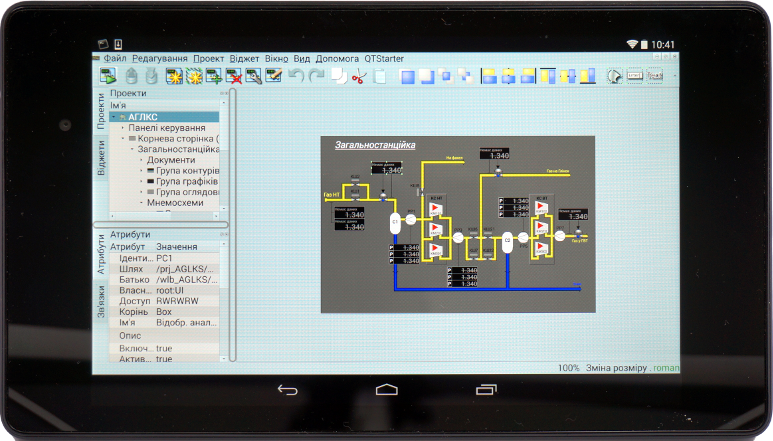The image size is (773, 441).
Task: Click the Undo arrow in toolbar
Action: pos(296,76)
